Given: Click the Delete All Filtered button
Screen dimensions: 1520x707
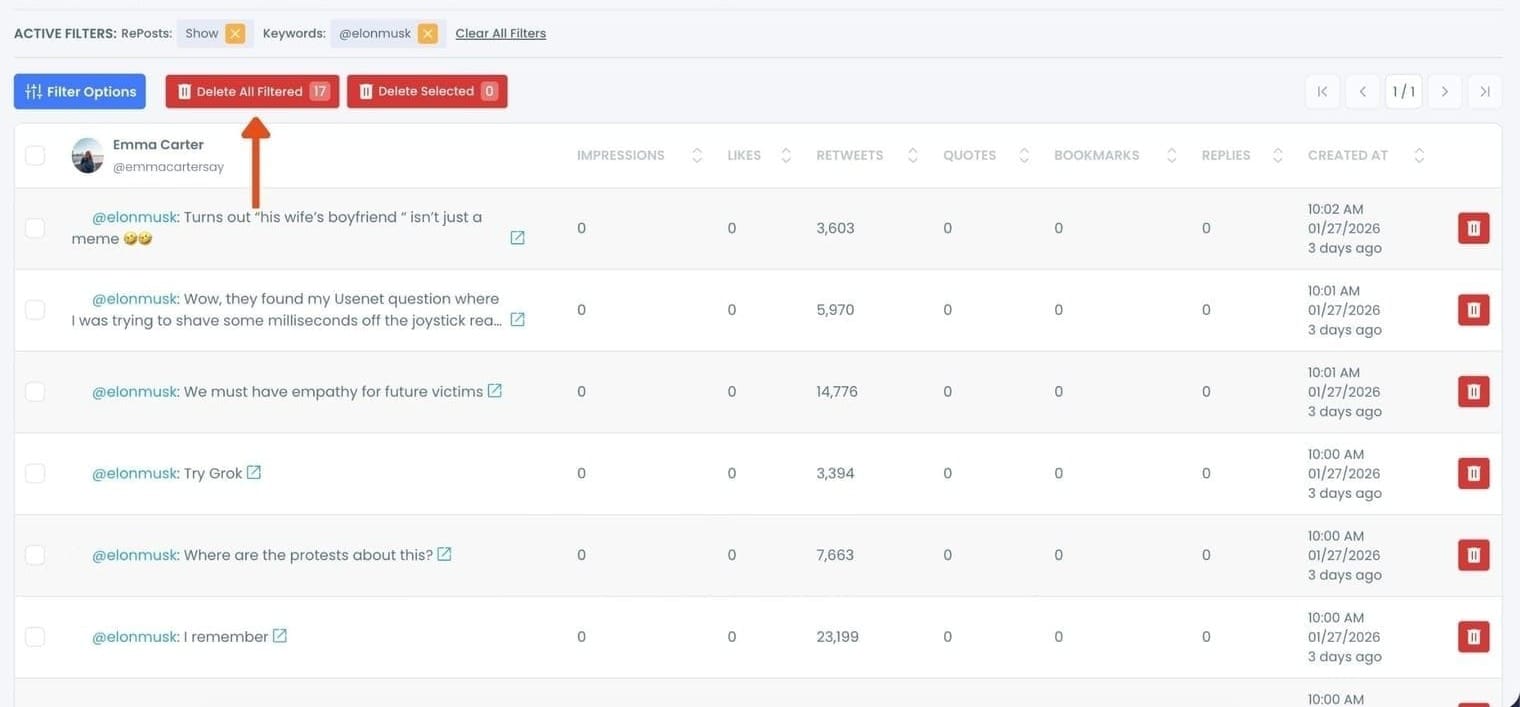Looking at the screenshot, I should (x=252, y=92).
